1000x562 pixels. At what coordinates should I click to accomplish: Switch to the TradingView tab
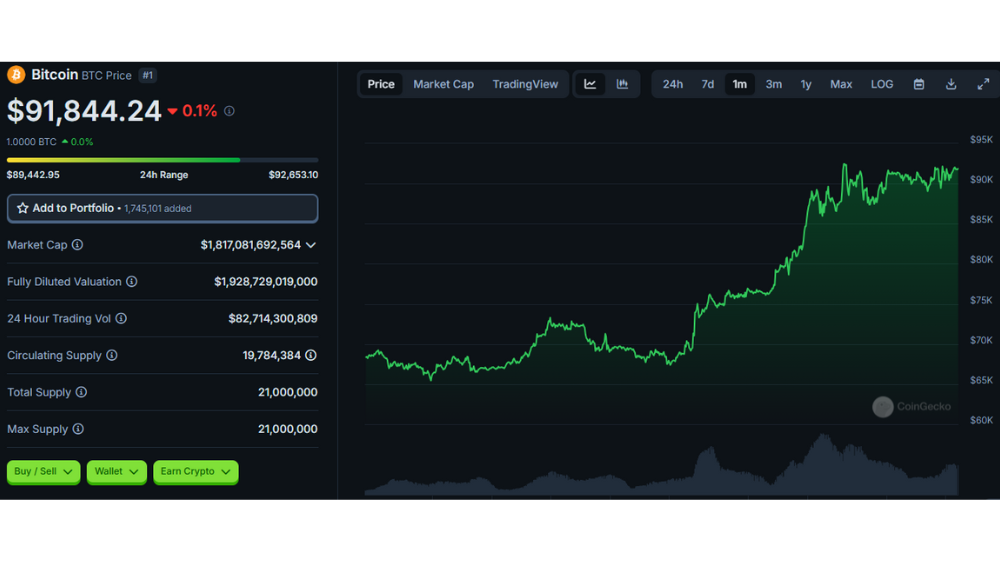pyautogui.click(x=525, y=84)
